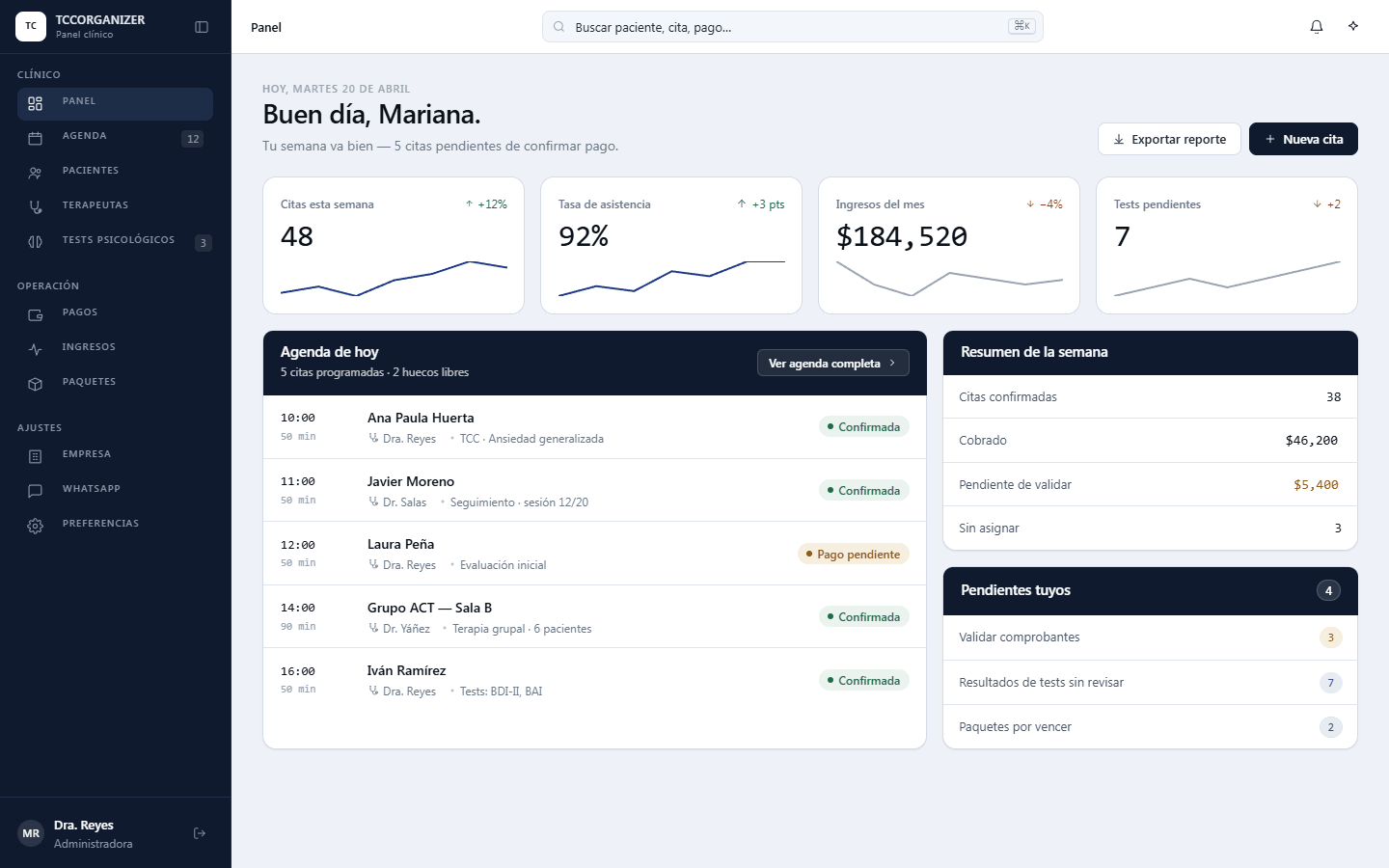Viewport: 1389px width, 868px height.
Task: Click the Terapeutas stethoscope icon
Action: click(36, 207)
